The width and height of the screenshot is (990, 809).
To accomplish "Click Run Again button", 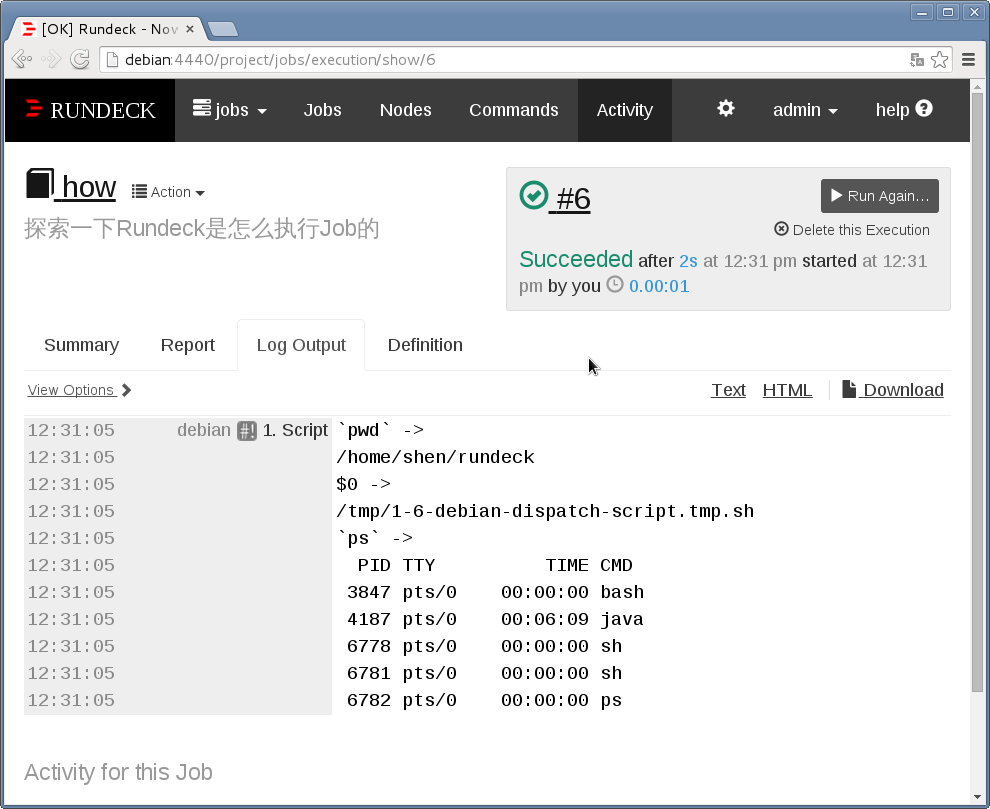I will [x=880, y=196].
